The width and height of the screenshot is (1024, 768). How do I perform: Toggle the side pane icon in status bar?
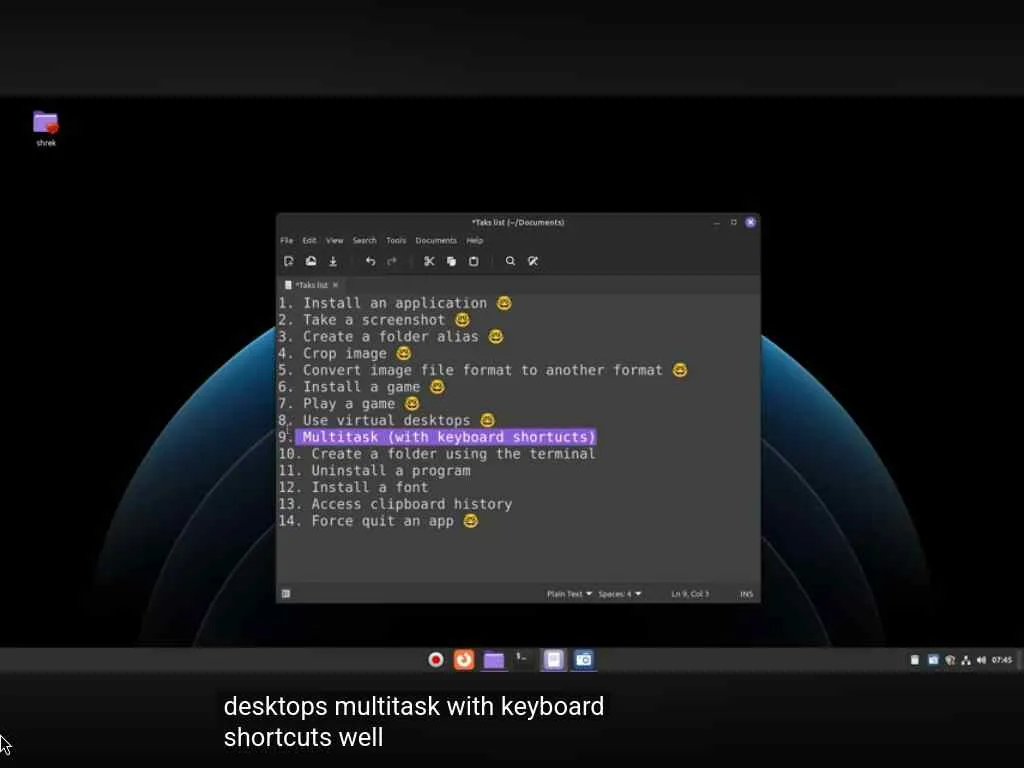click(286, 594)
